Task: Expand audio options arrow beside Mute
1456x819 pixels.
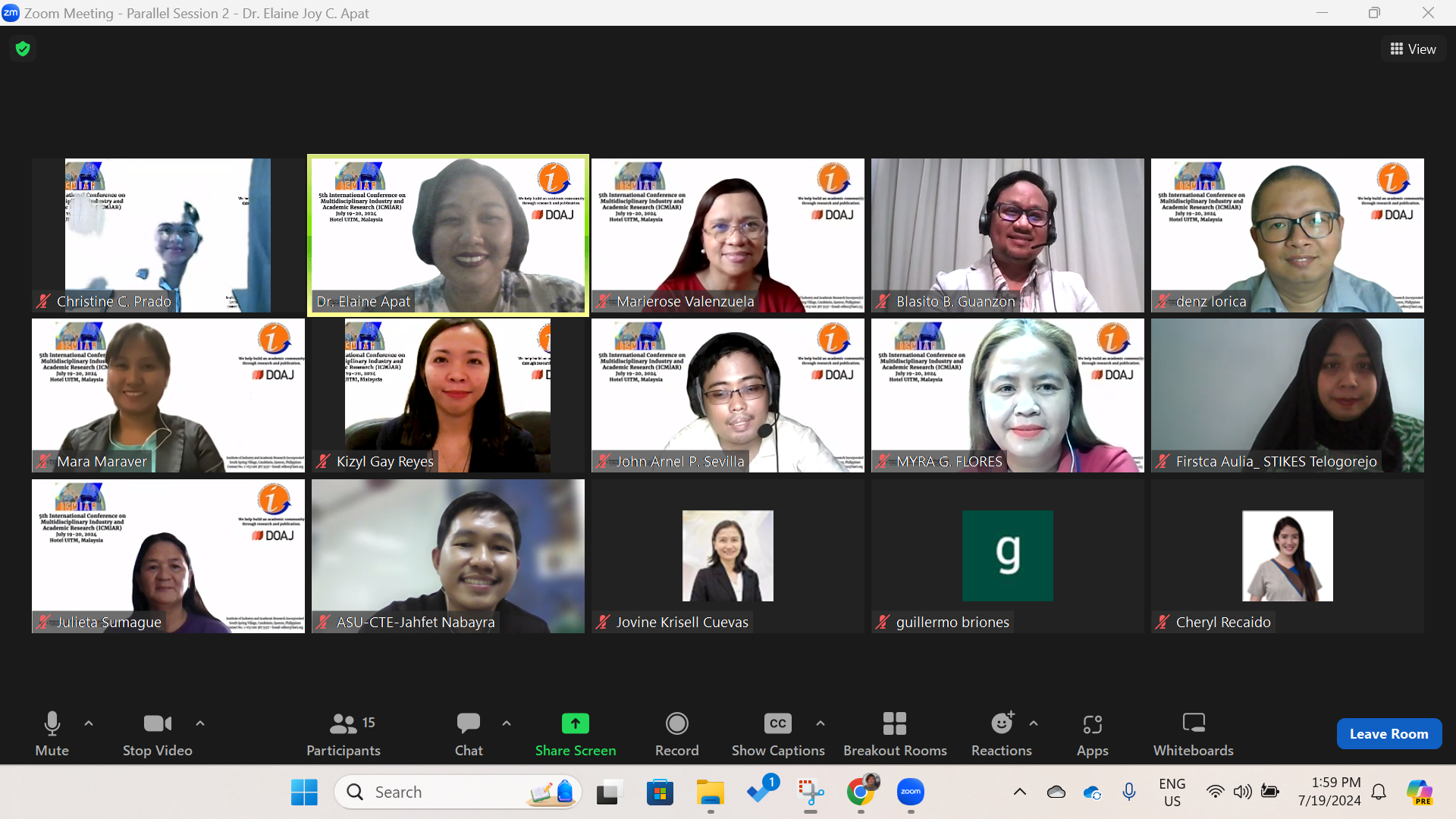Action: click(x=89, y=723)
